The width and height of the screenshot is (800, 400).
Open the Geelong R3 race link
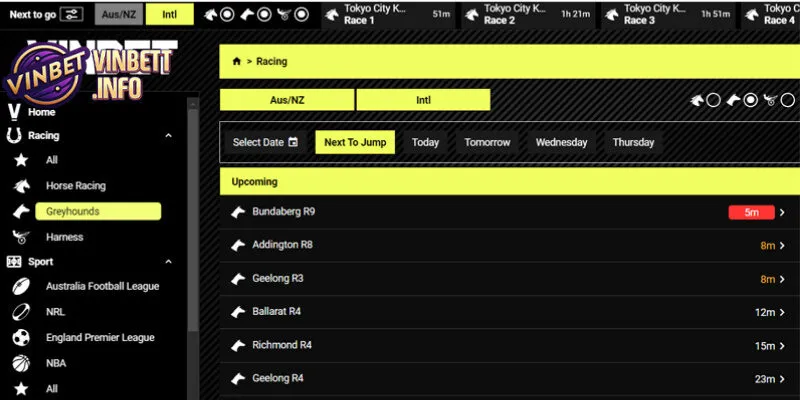coord(278,278)
